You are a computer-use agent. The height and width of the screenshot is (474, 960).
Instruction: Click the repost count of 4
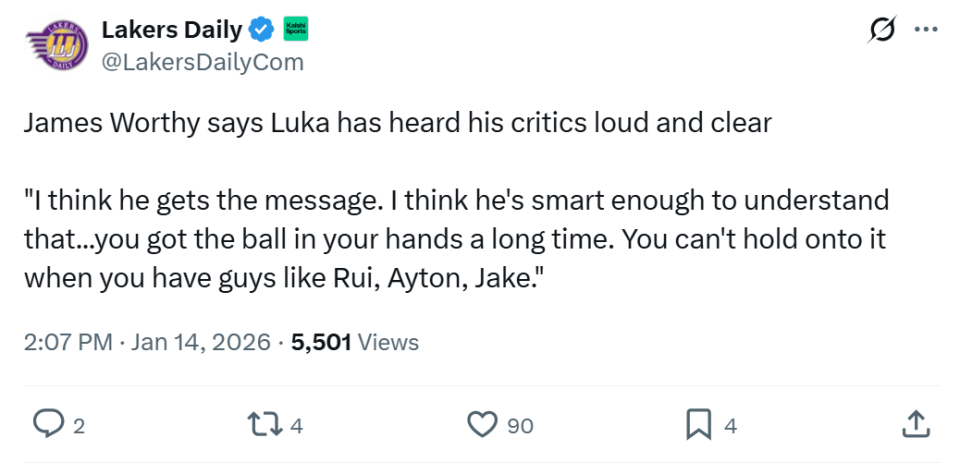[x=296, y=426]
